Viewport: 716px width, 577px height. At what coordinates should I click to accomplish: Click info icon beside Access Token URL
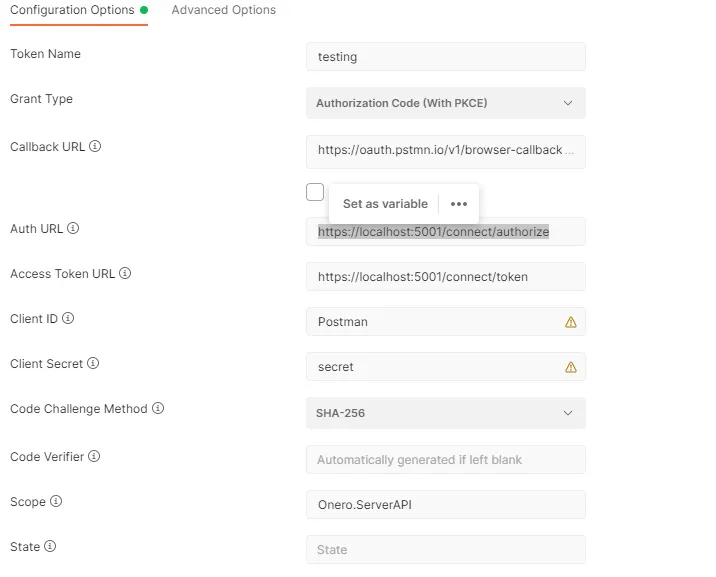click(x=125, y=273)
